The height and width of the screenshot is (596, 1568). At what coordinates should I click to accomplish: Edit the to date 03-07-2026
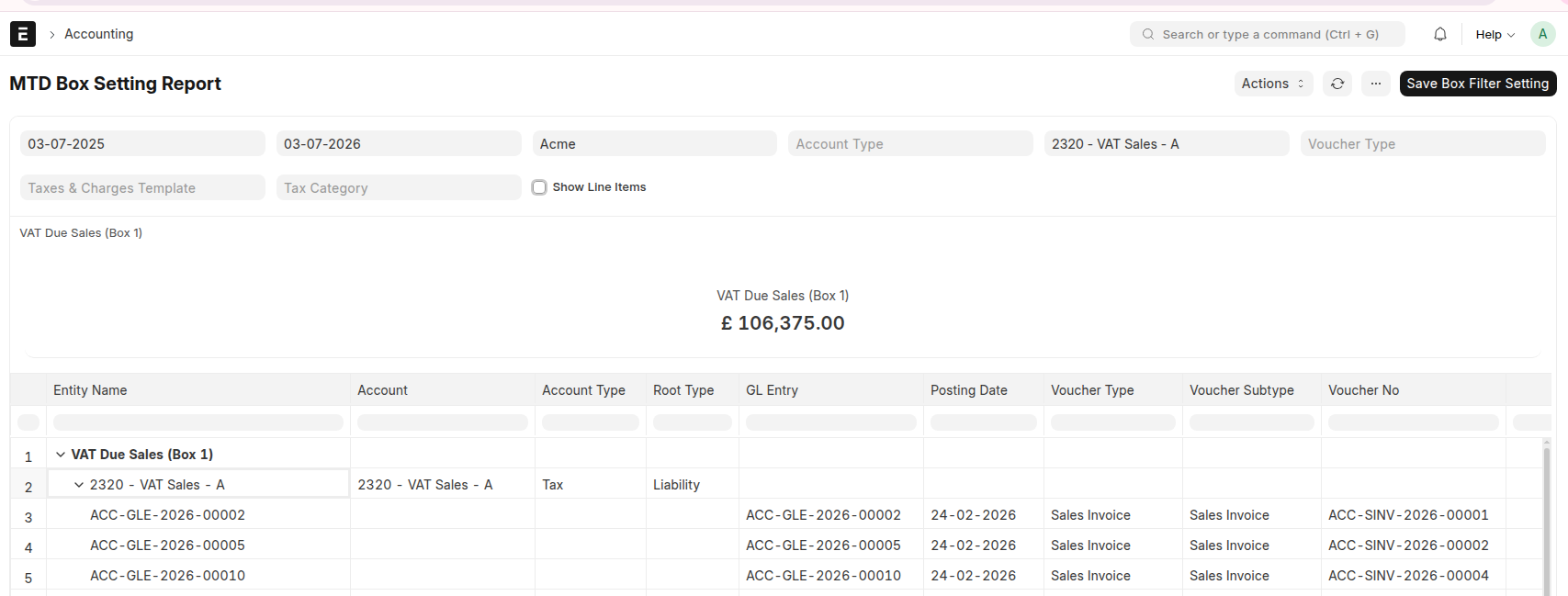[399, 144]
